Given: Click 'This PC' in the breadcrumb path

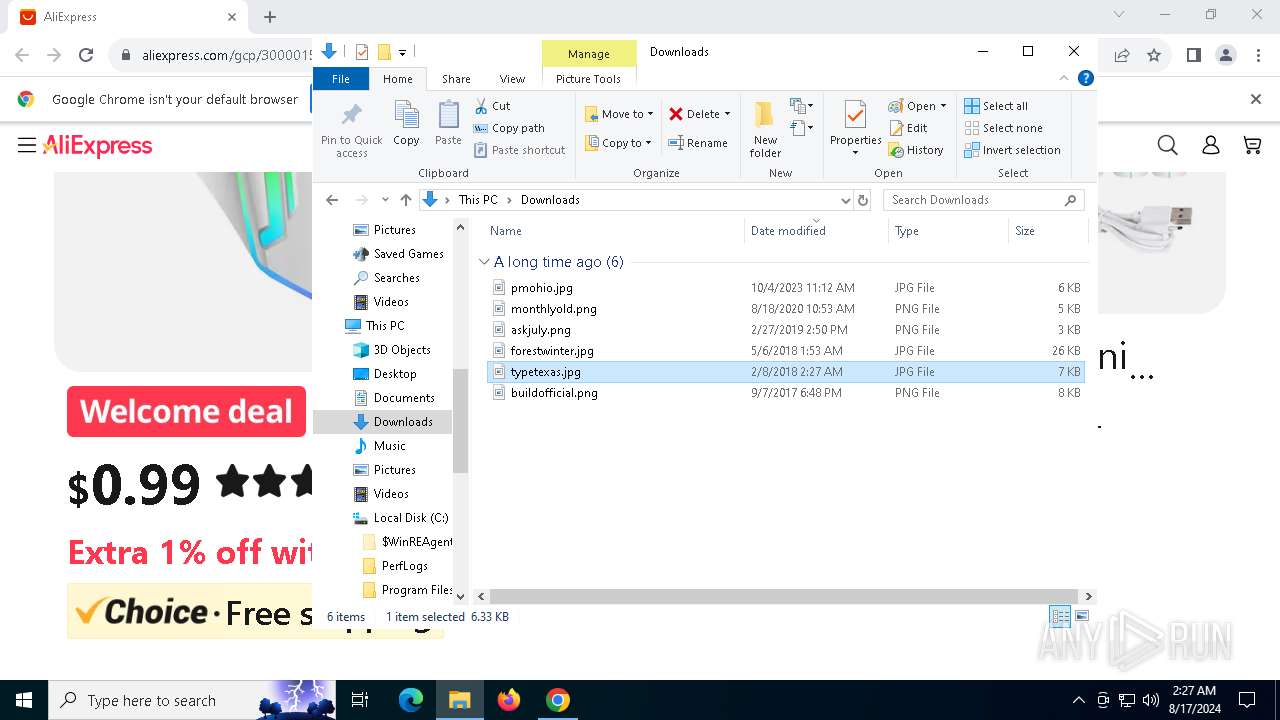Looking at the screenshot, I should [478, 200].
